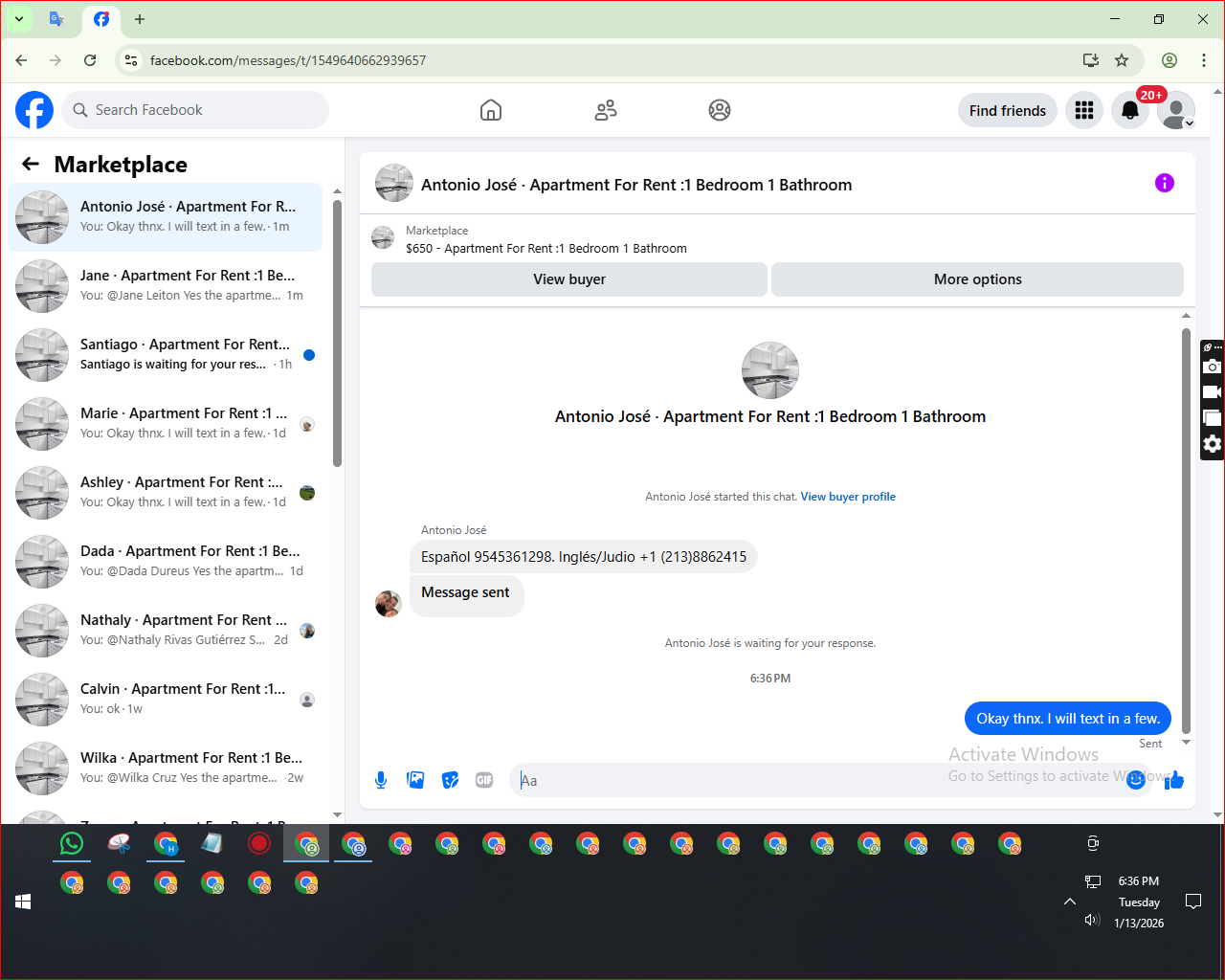Choose a sticker with the sticker icon
Viewport: 1225px width, 980px height.
coord(450,780)
